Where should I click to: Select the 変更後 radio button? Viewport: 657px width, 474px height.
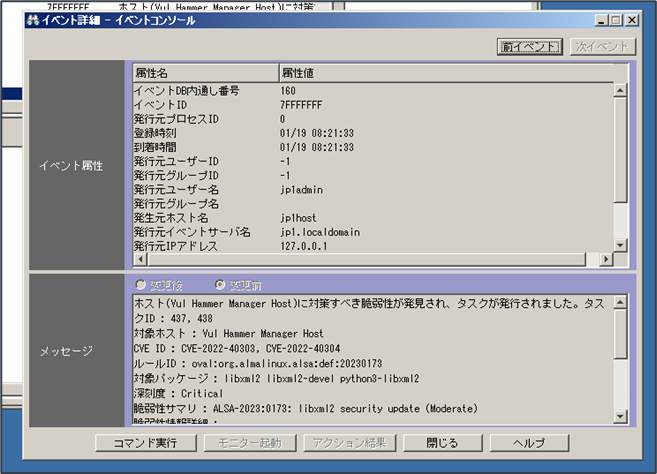[140, 285]
